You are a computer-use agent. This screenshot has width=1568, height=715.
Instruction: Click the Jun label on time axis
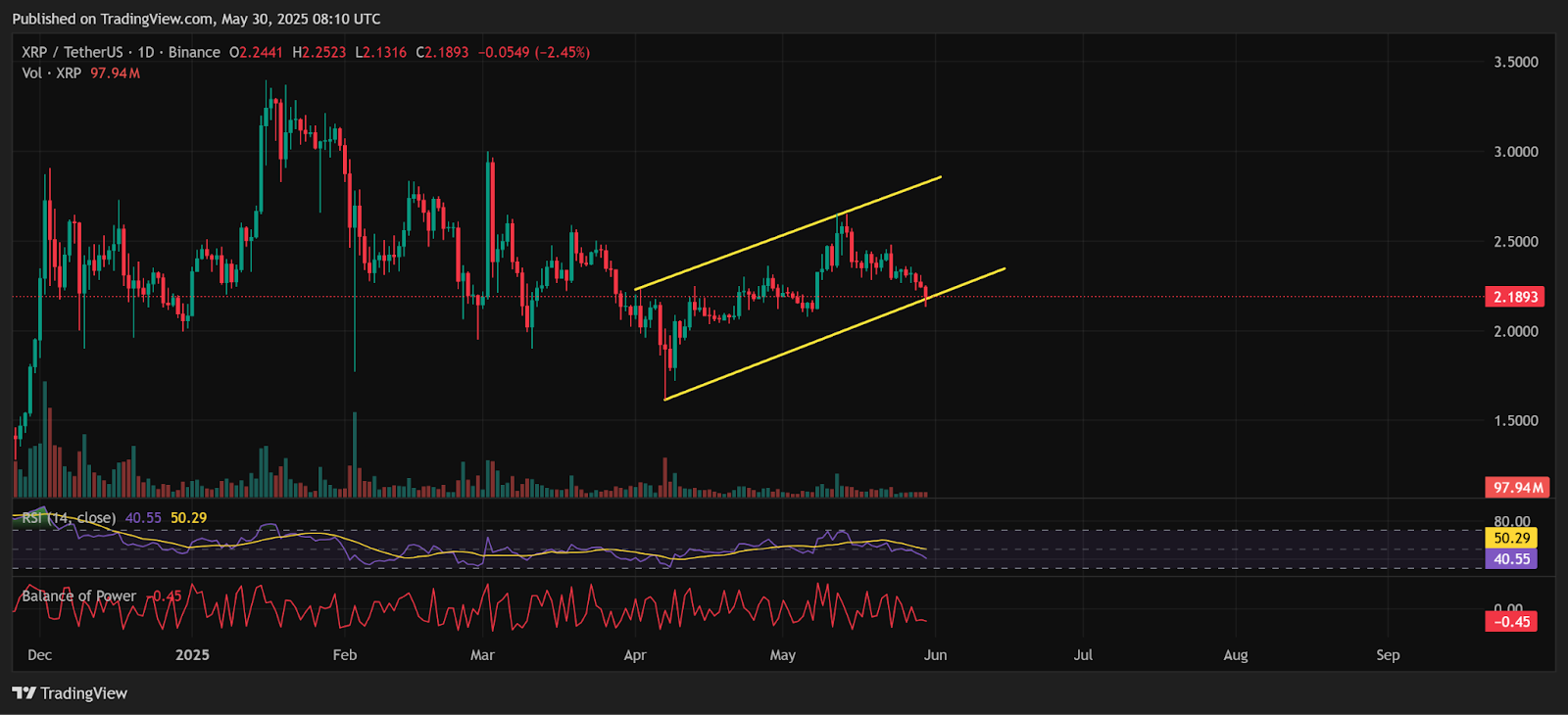936,655
